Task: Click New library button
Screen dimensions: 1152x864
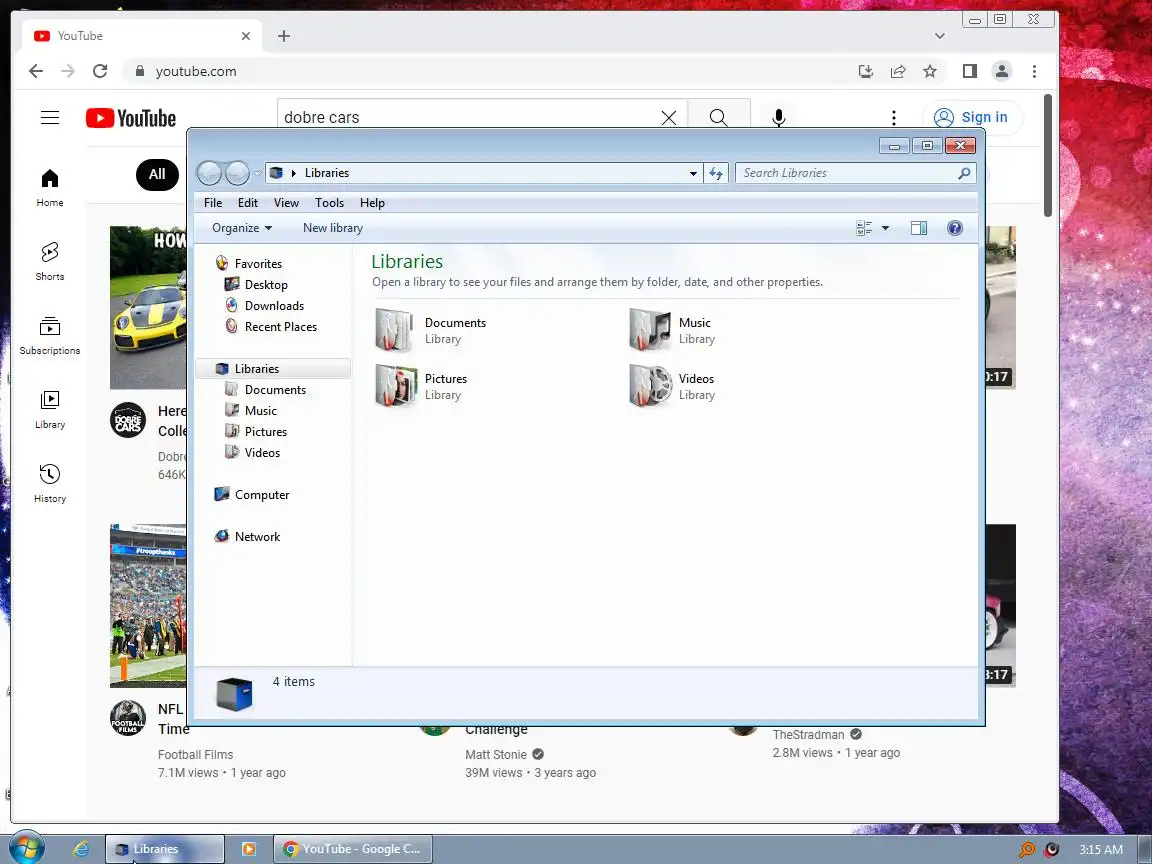Action: click(x=333, y=228)
